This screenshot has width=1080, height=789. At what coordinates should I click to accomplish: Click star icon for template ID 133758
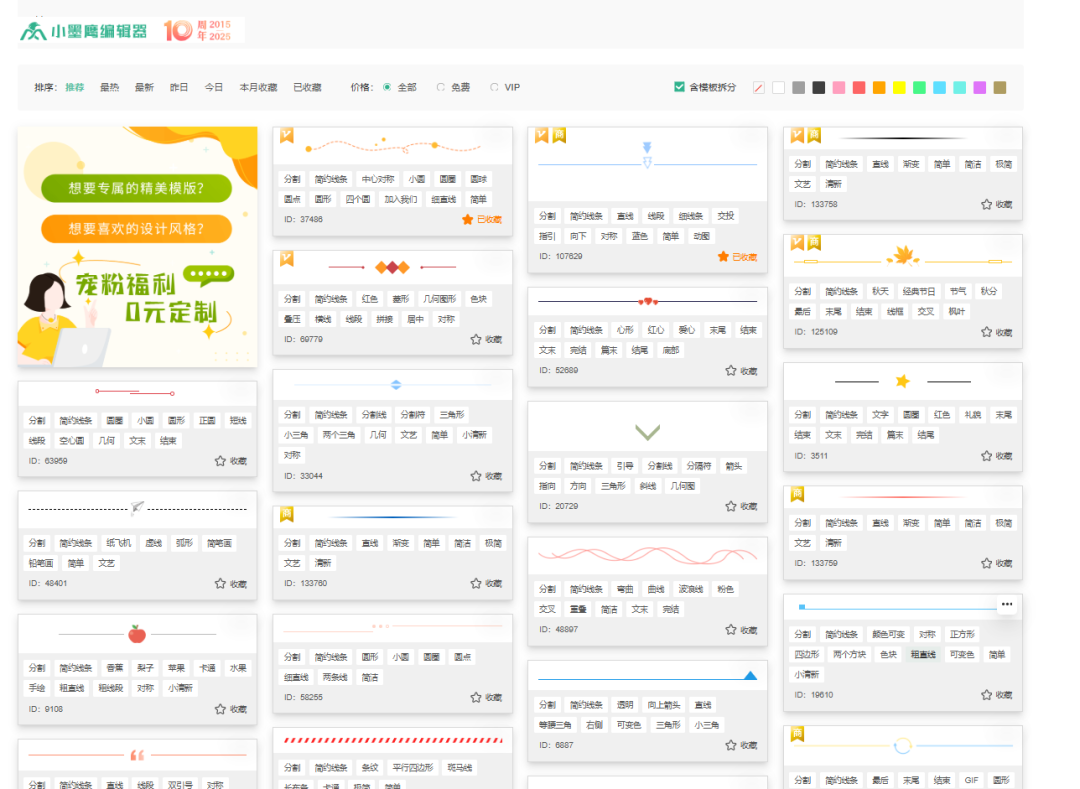click(x=986, y=204)
